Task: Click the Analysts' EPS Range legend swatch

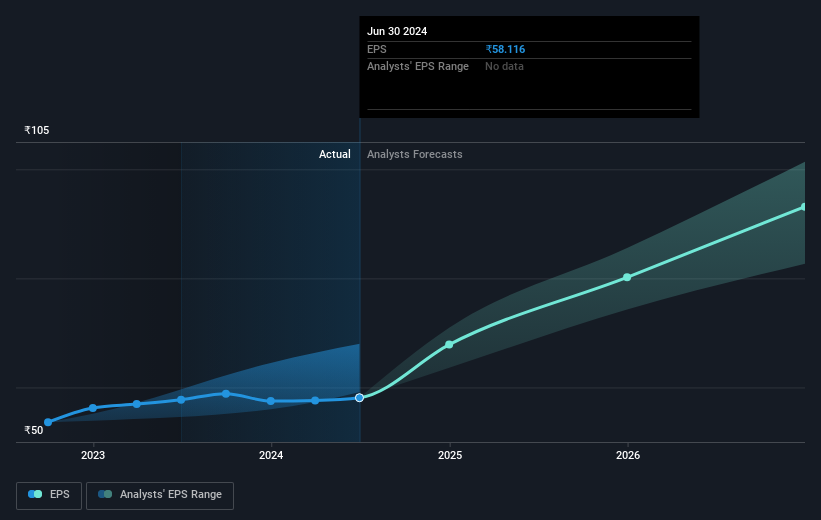Action: (x=105, y=494)
